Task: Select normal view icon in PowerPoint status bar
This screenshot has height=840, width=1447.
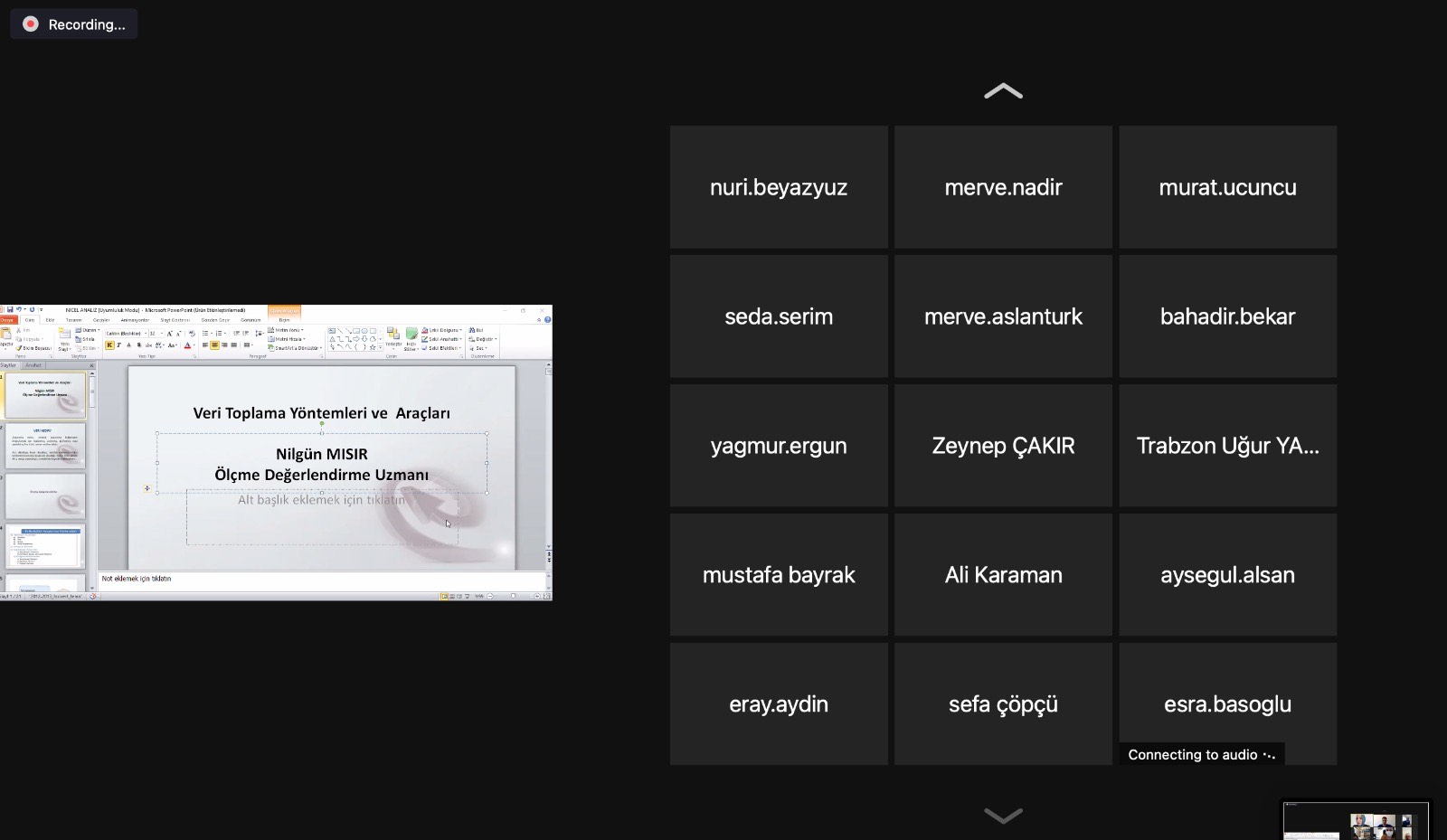Action: tap(444, 596)
